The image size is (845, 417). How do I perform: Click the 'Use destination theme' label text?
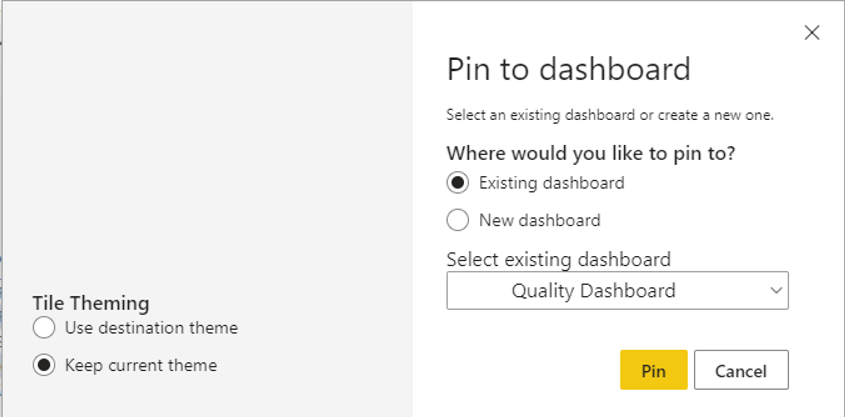point(151,328)
